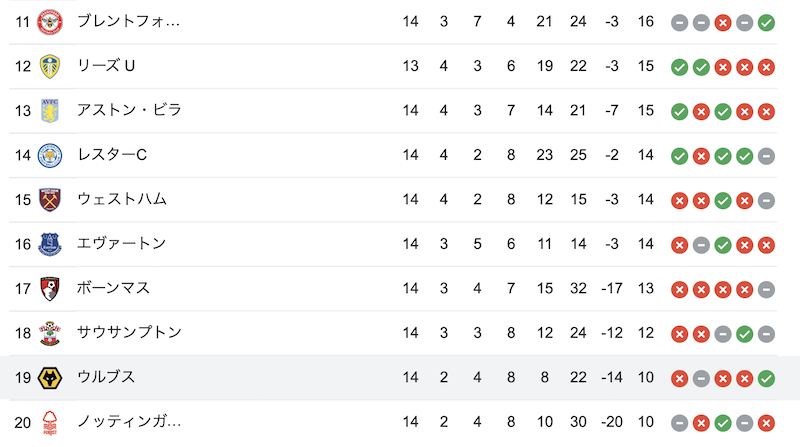Click Brentford's latest green win checkmark
The width and height of the screenshot is (800, 447).
click(766, 23)
